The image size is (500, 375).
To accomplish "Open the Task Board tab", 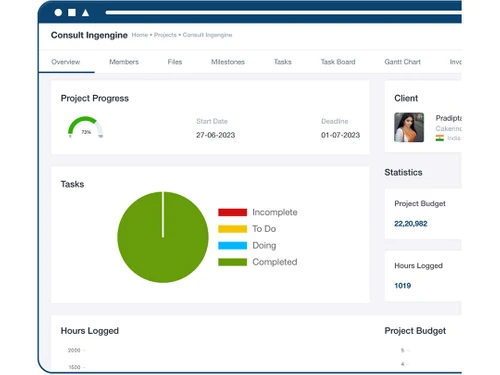I will click(x=338, y=62).
